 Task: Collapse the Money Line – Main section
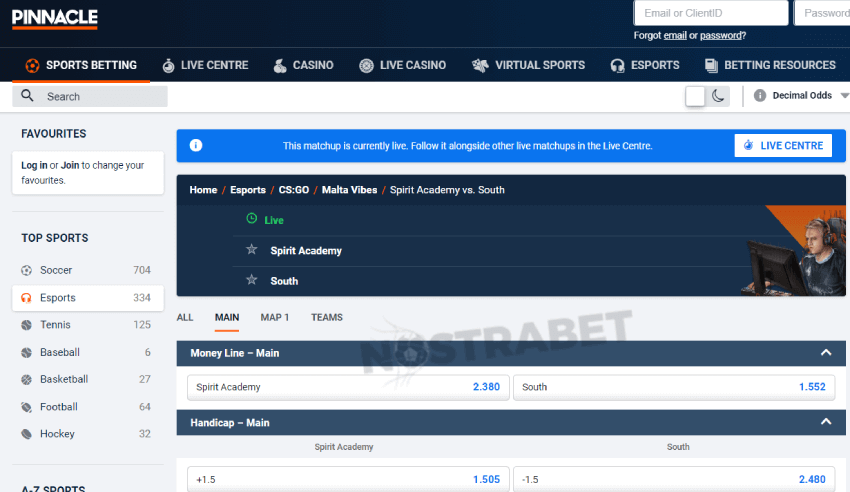click(826, 353)
